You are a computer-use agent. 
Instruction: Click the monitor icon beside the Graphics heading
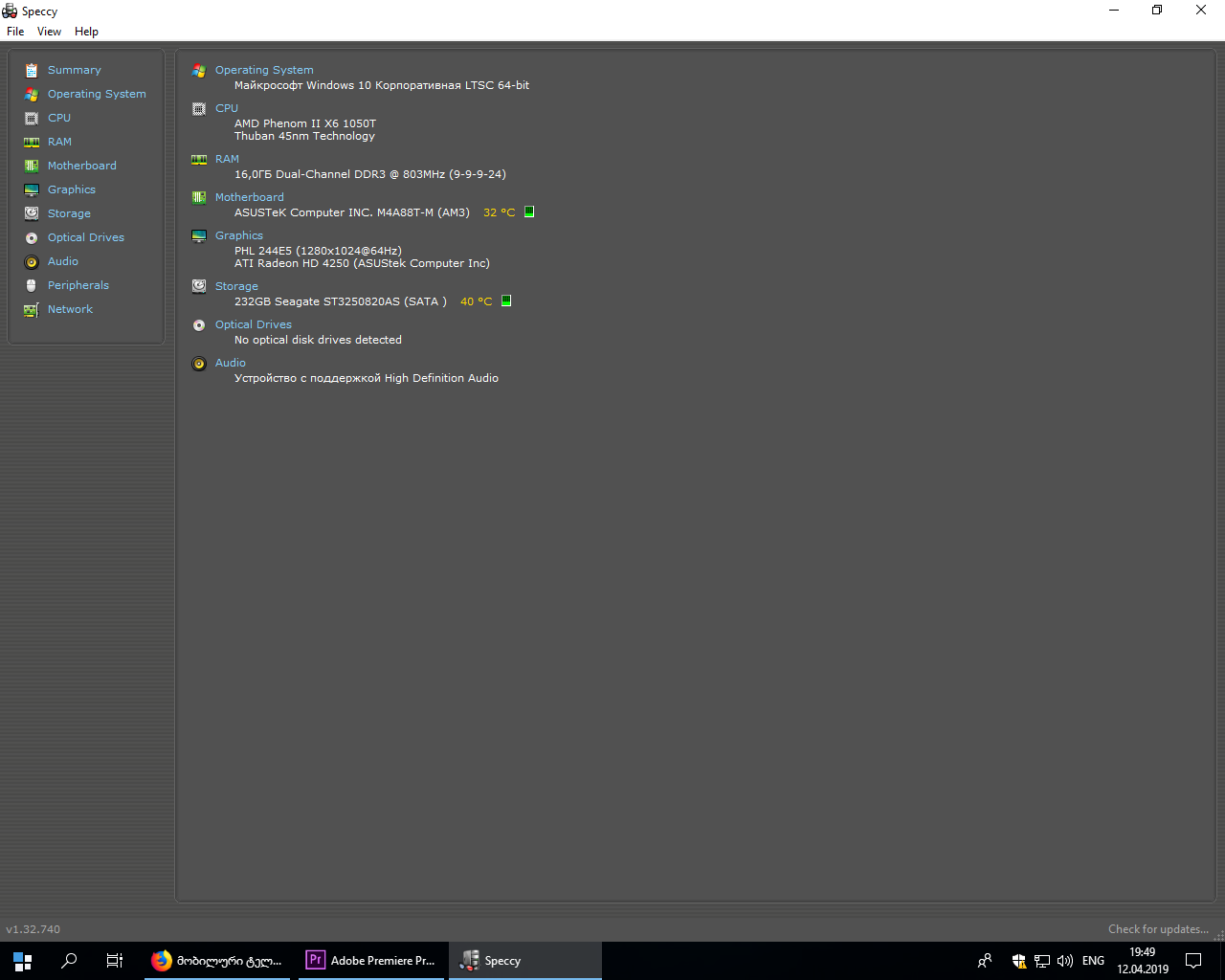(199, 236)
